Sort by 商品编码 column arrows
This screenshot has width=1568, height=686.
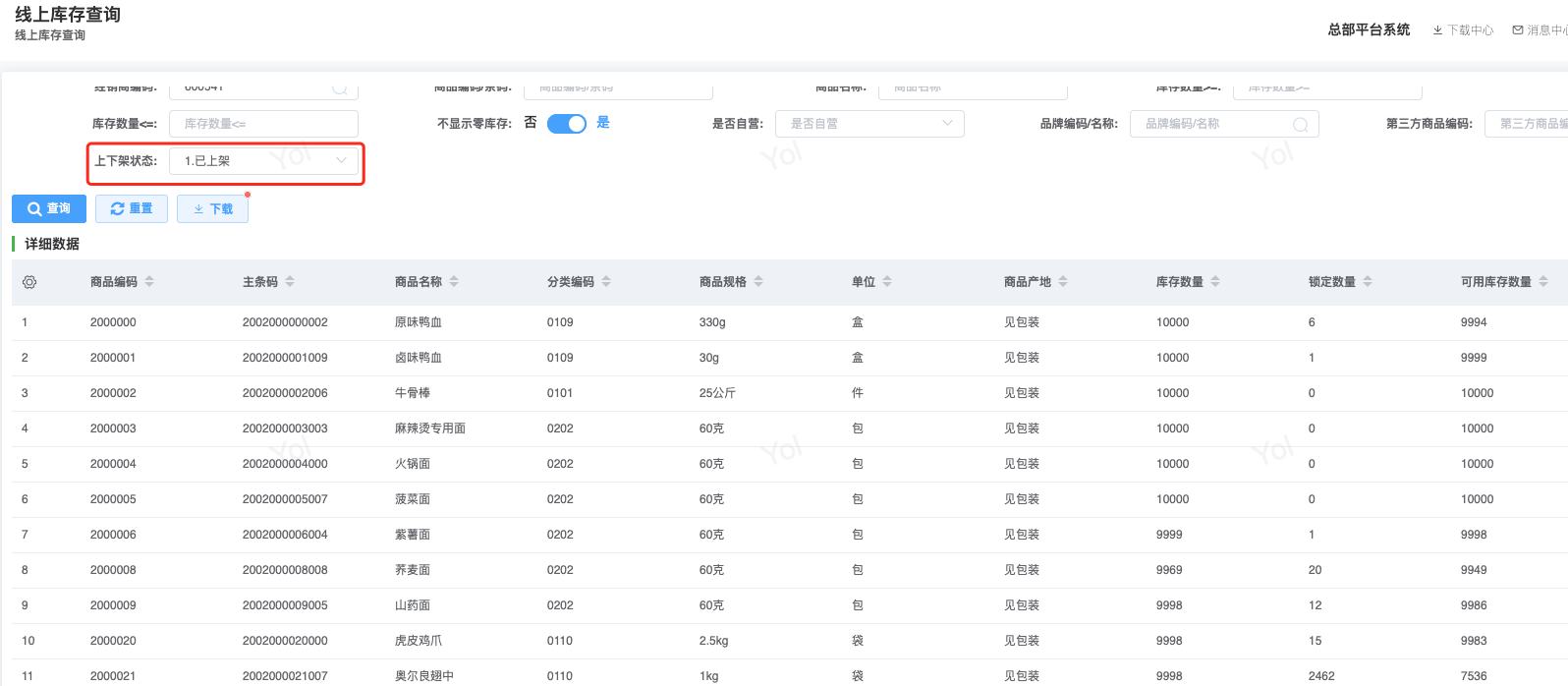[x=149, y=282]
